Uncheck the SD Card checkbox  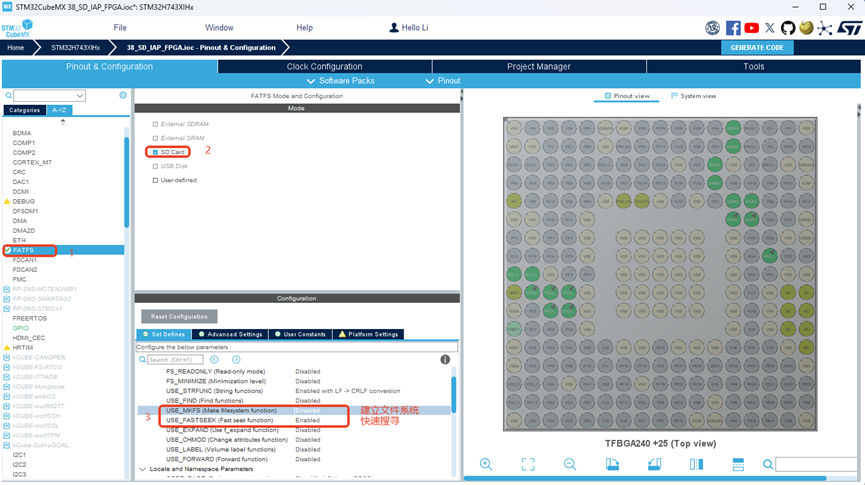click(x=155, y=152)
